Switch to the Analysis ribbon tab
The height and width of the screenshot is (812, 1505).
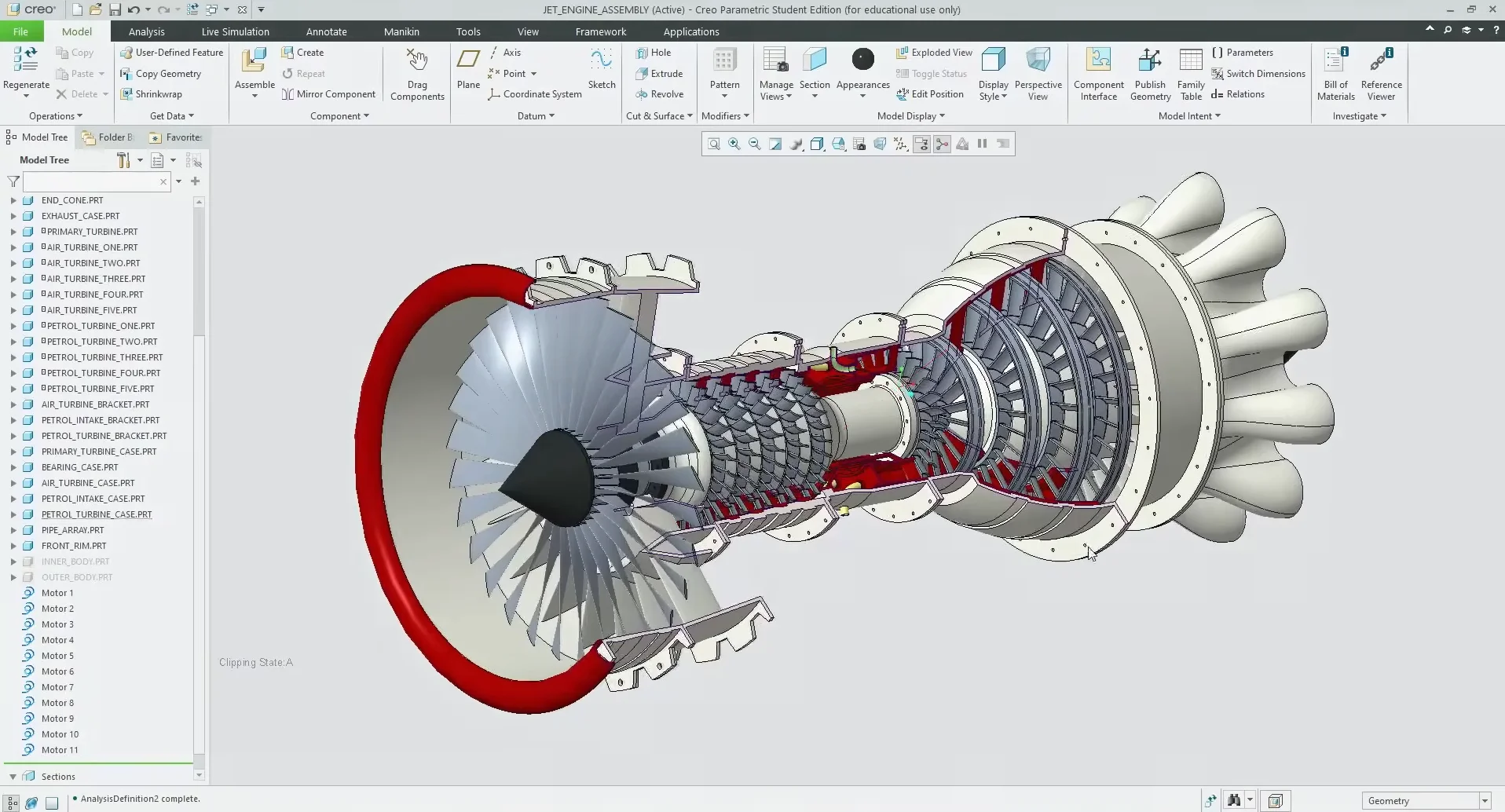[146, 31]
